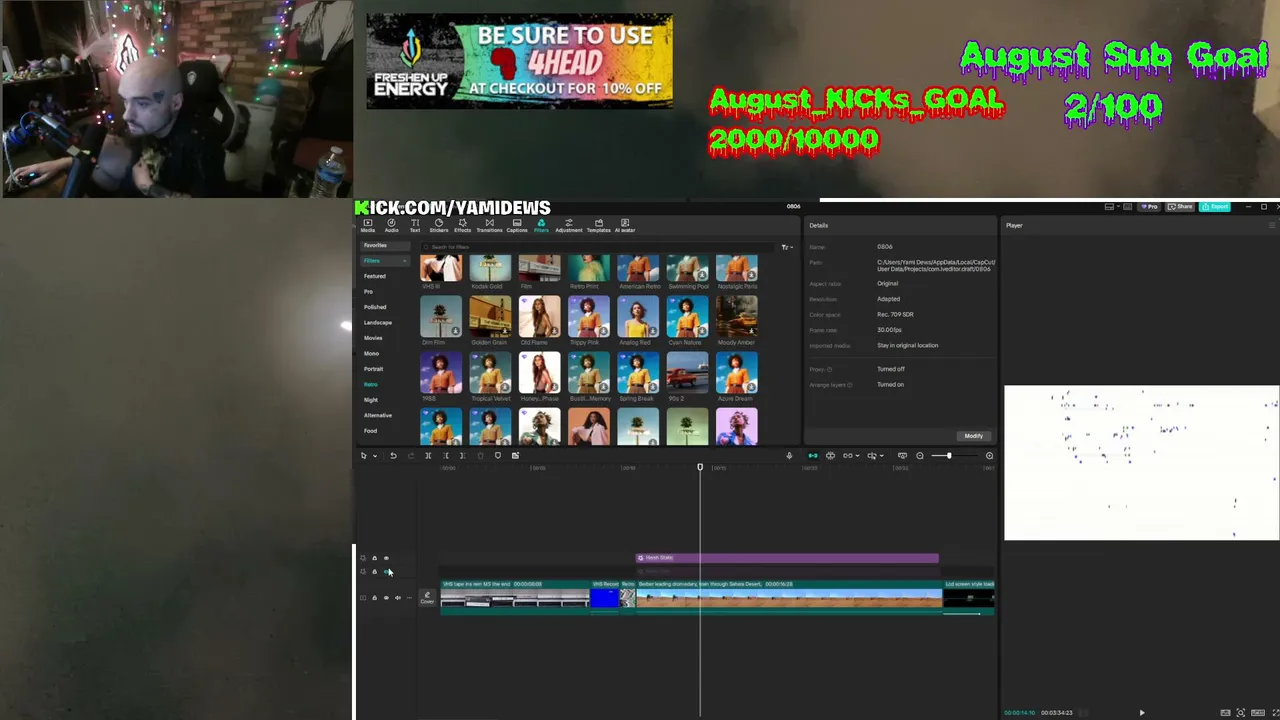Image resolution: width=1280 pixels, height=720 pixels.
Task: Click the Export button
Action: click(x=1215, y=207)
